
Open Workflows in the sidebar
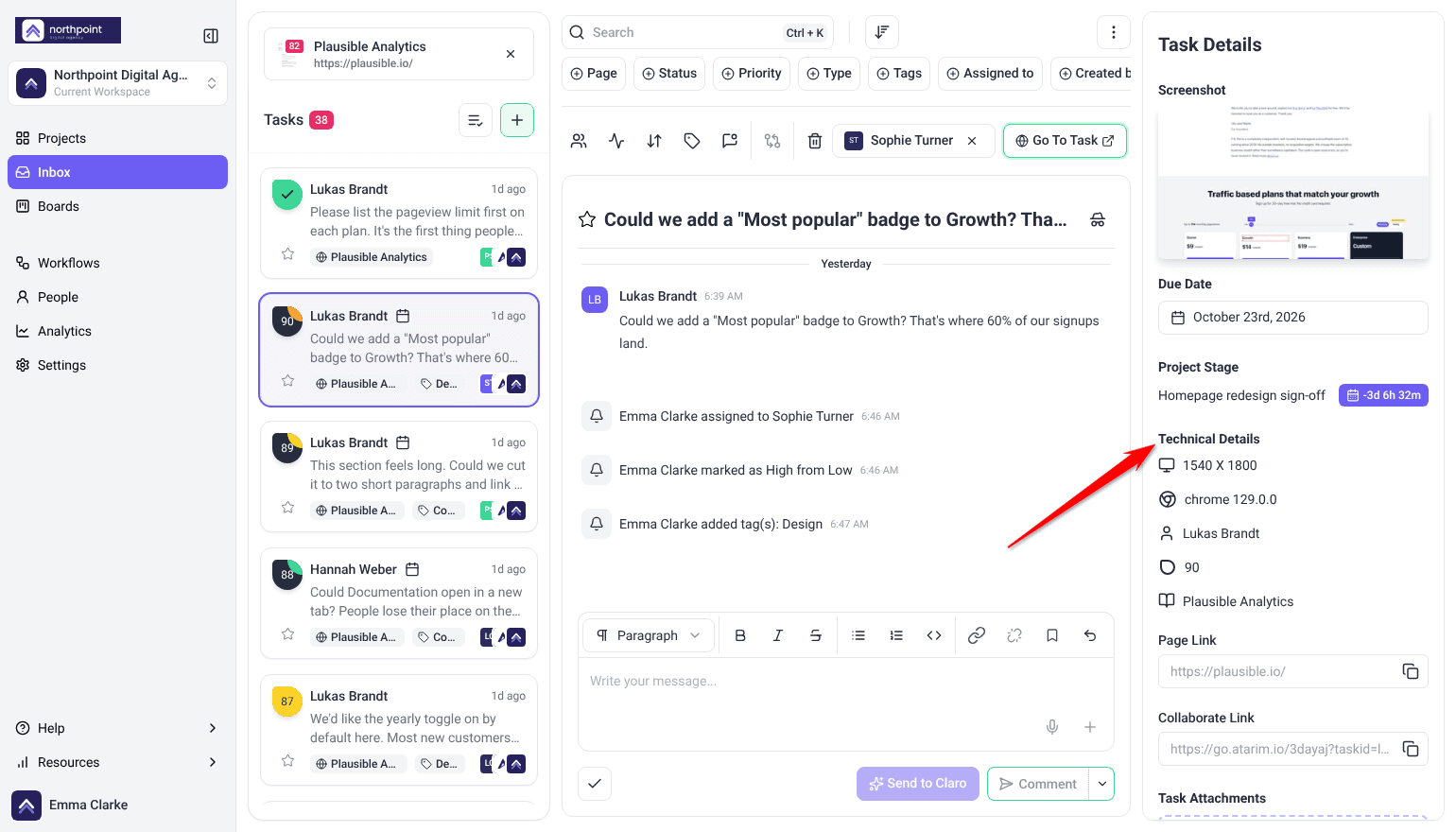[x=117, y=263]
